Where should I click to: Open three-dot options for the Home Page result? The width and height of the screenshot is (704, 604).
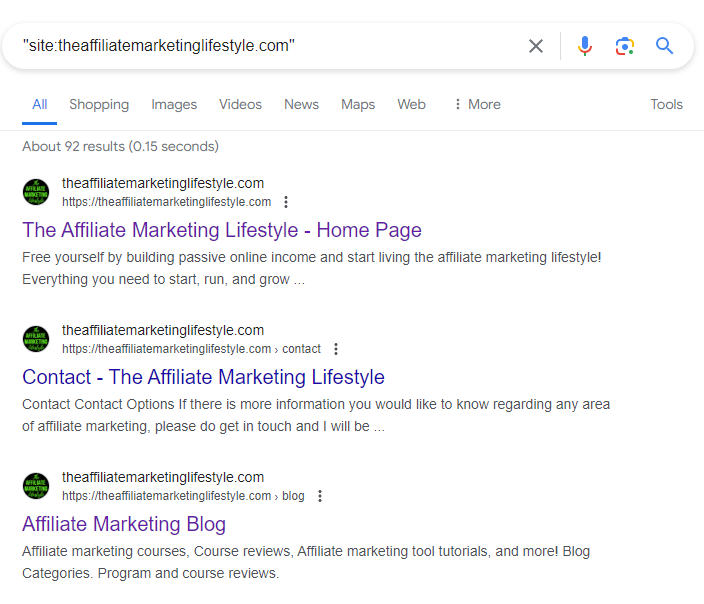286,202
